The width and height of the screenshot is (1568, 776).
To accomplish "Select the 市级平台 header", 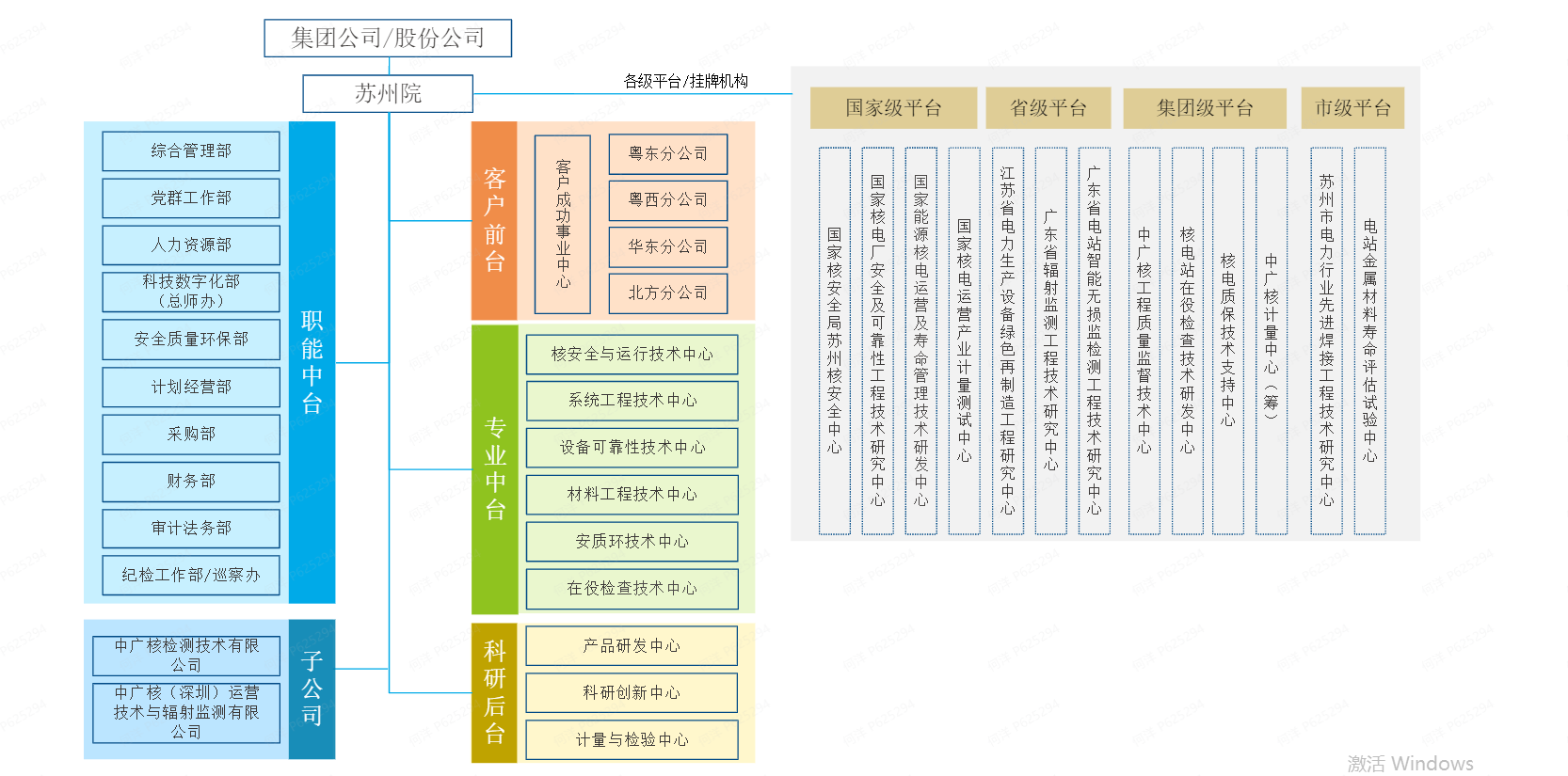I will [x=1352, y=108].
